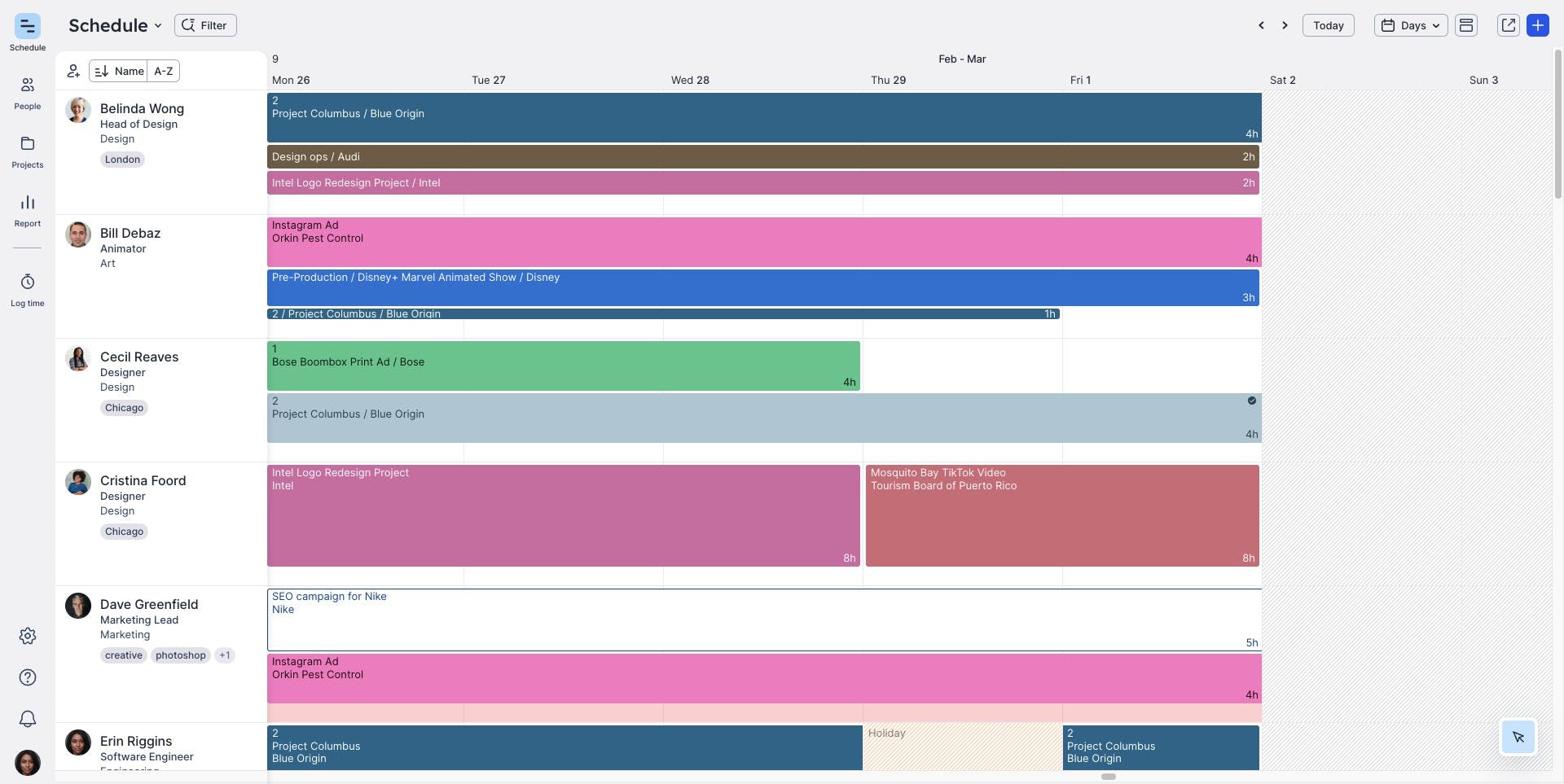This screenshot has width=1564, height=784.
Task: Open the Filter panel
Action: (205, 25)
